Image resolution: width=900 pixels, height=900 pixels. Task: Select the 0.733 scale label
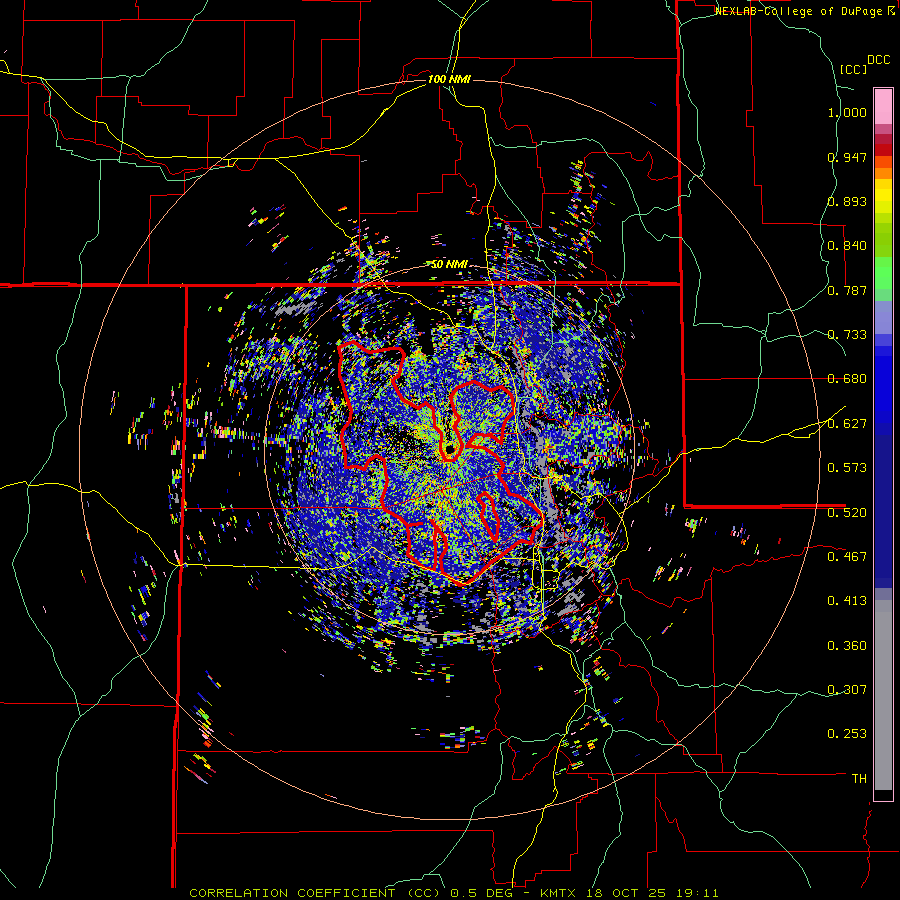coord(847,335)
